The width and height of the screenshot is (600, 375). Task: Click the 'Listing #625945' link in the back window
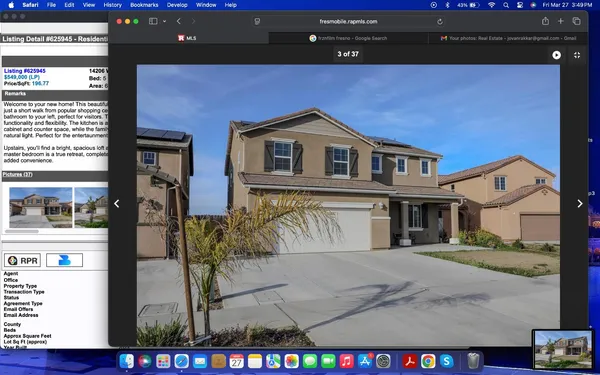click(24, 71)
